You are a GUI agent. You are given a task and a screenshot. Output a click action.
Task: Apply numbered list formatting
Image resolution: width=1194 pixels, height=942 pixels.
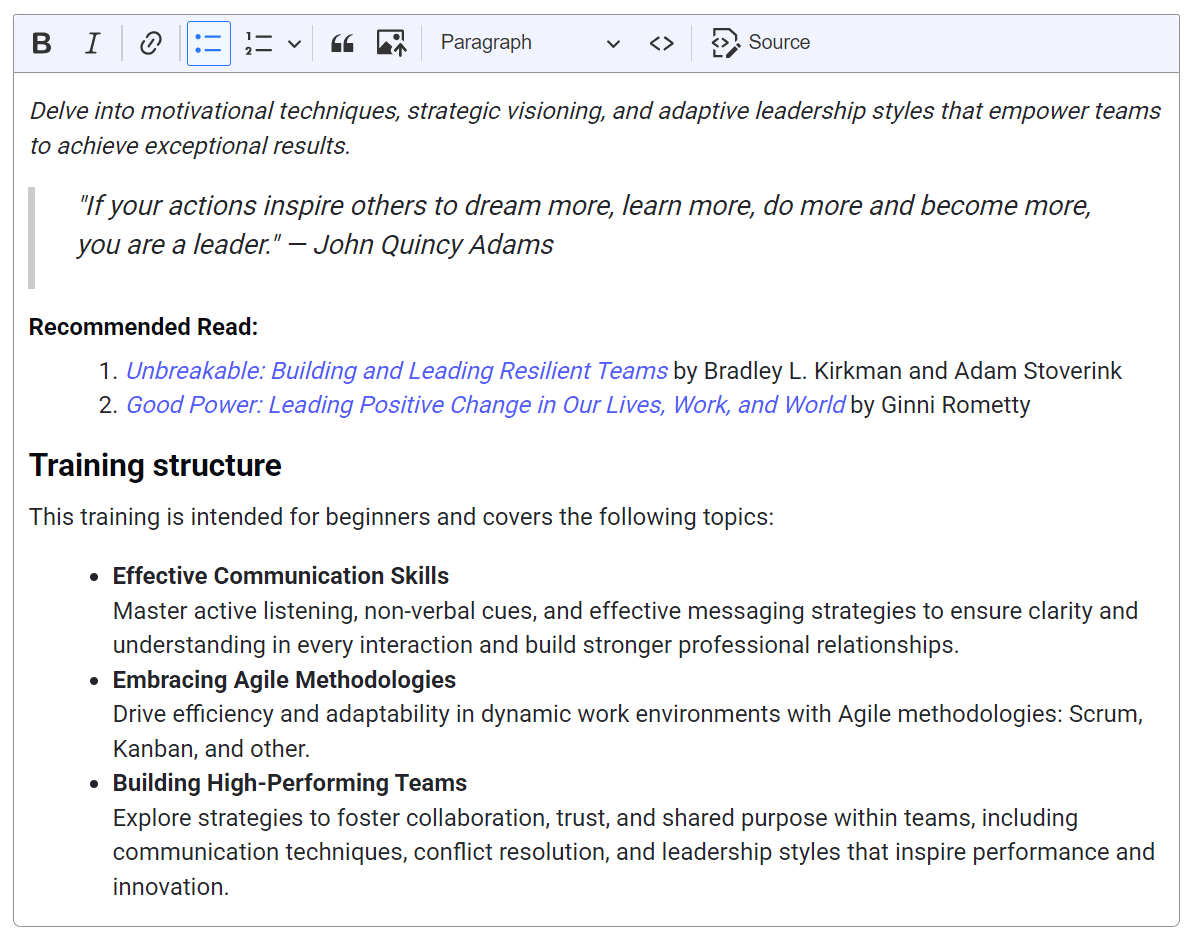[x=259, y=43]
